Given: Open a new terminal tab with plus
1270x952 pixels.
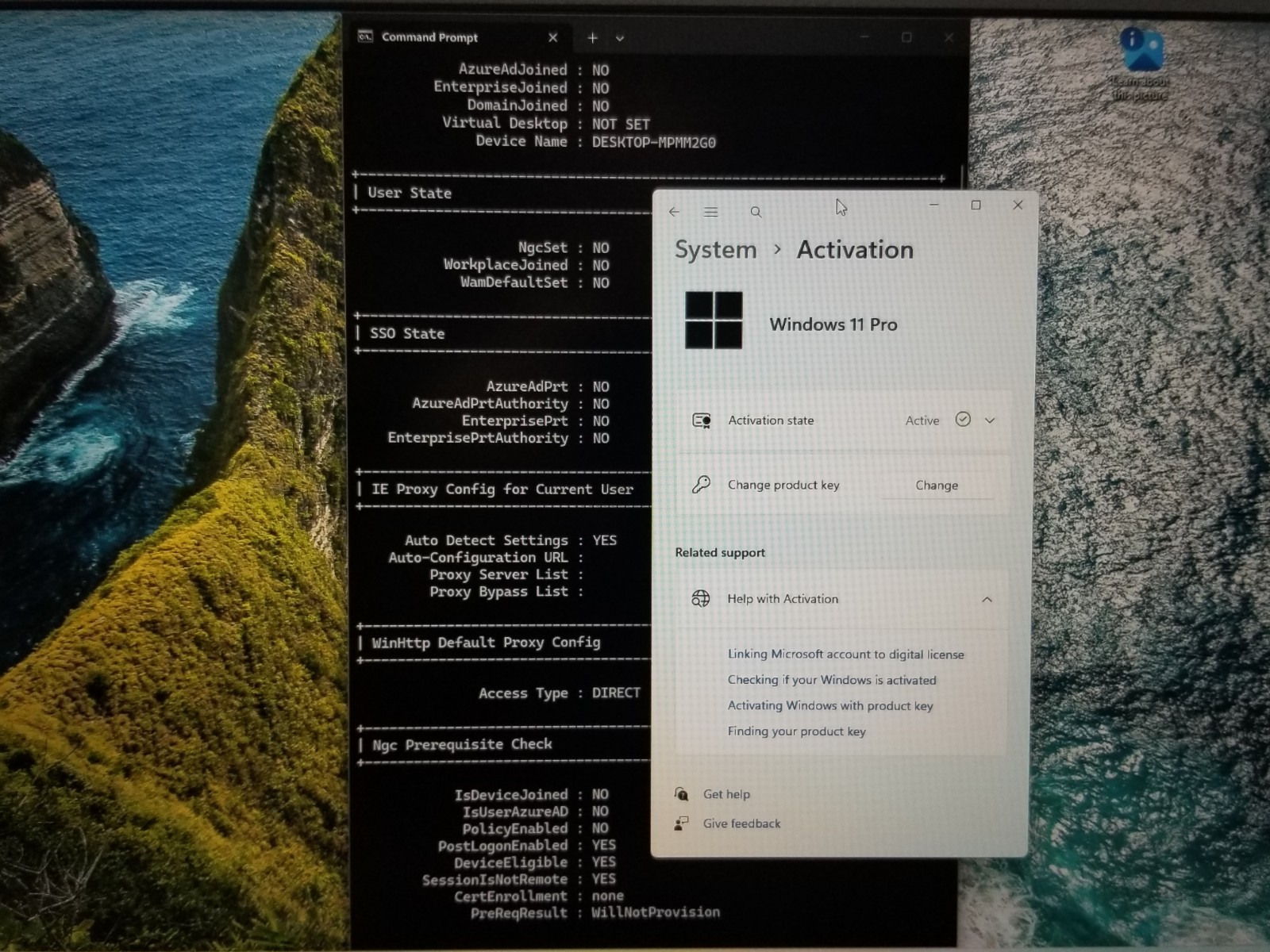Looking at the screenshot, I should coord(592,38).
